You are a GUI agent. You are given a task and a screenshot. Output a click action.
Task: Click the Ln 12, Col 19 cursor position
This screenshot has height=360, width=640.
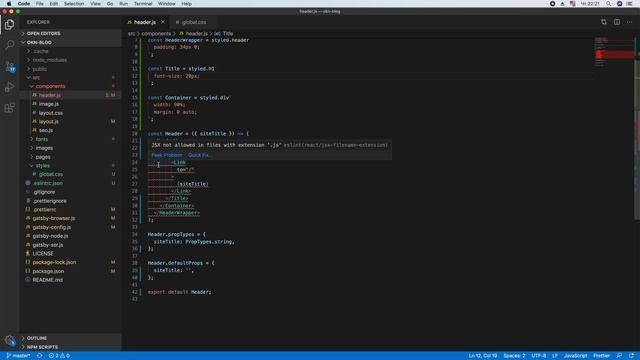[483, 356]
